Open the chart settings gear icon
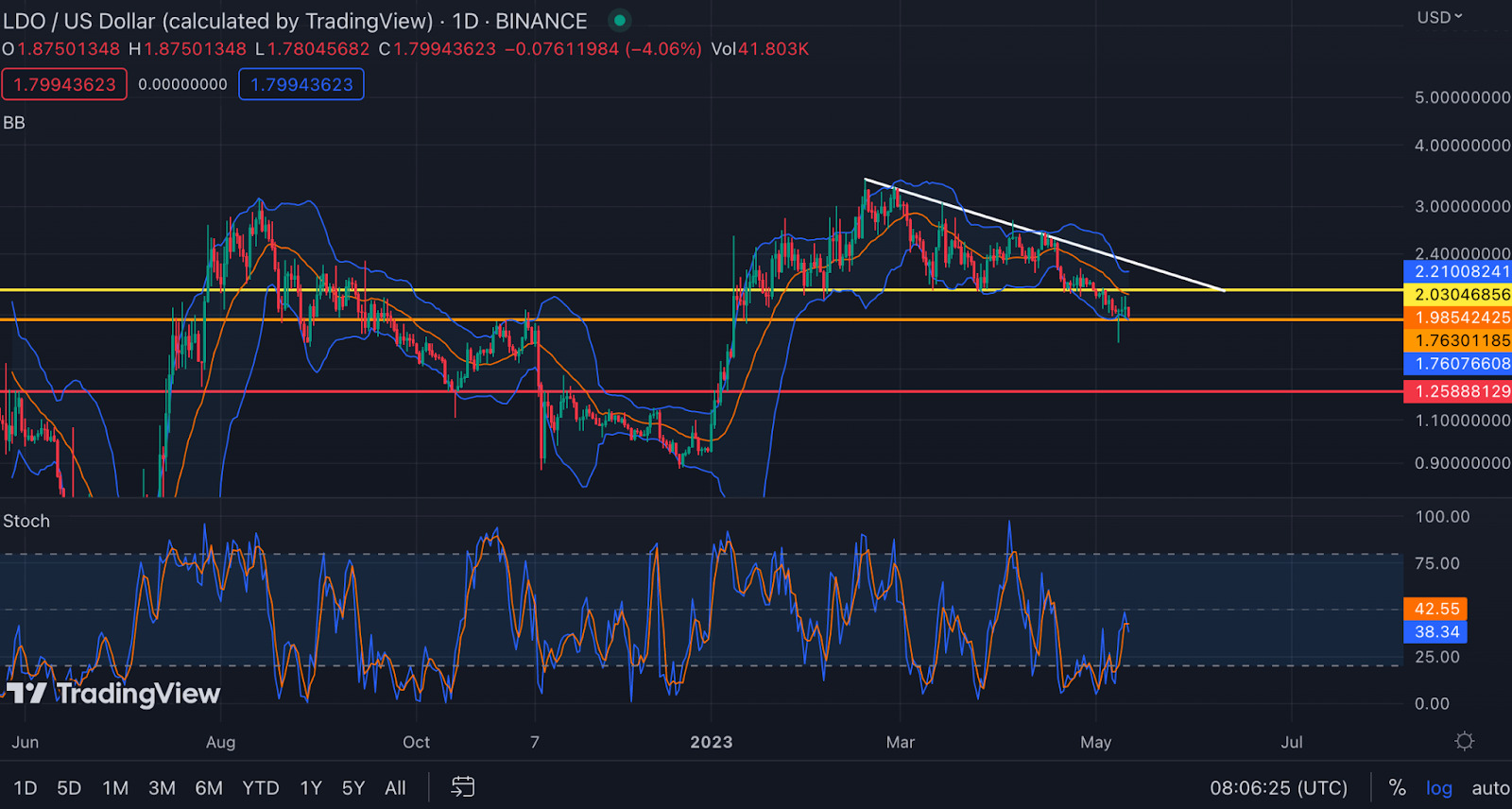Screen dimensions: 1512x809 tap(1465, 741)
